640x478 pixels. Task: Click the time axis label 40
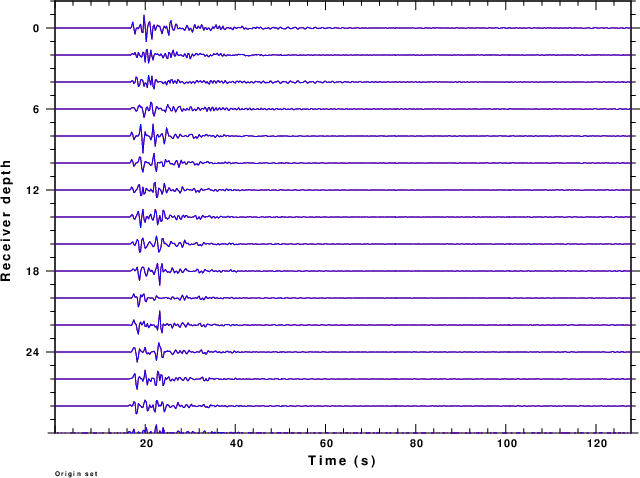pos(236,443)
